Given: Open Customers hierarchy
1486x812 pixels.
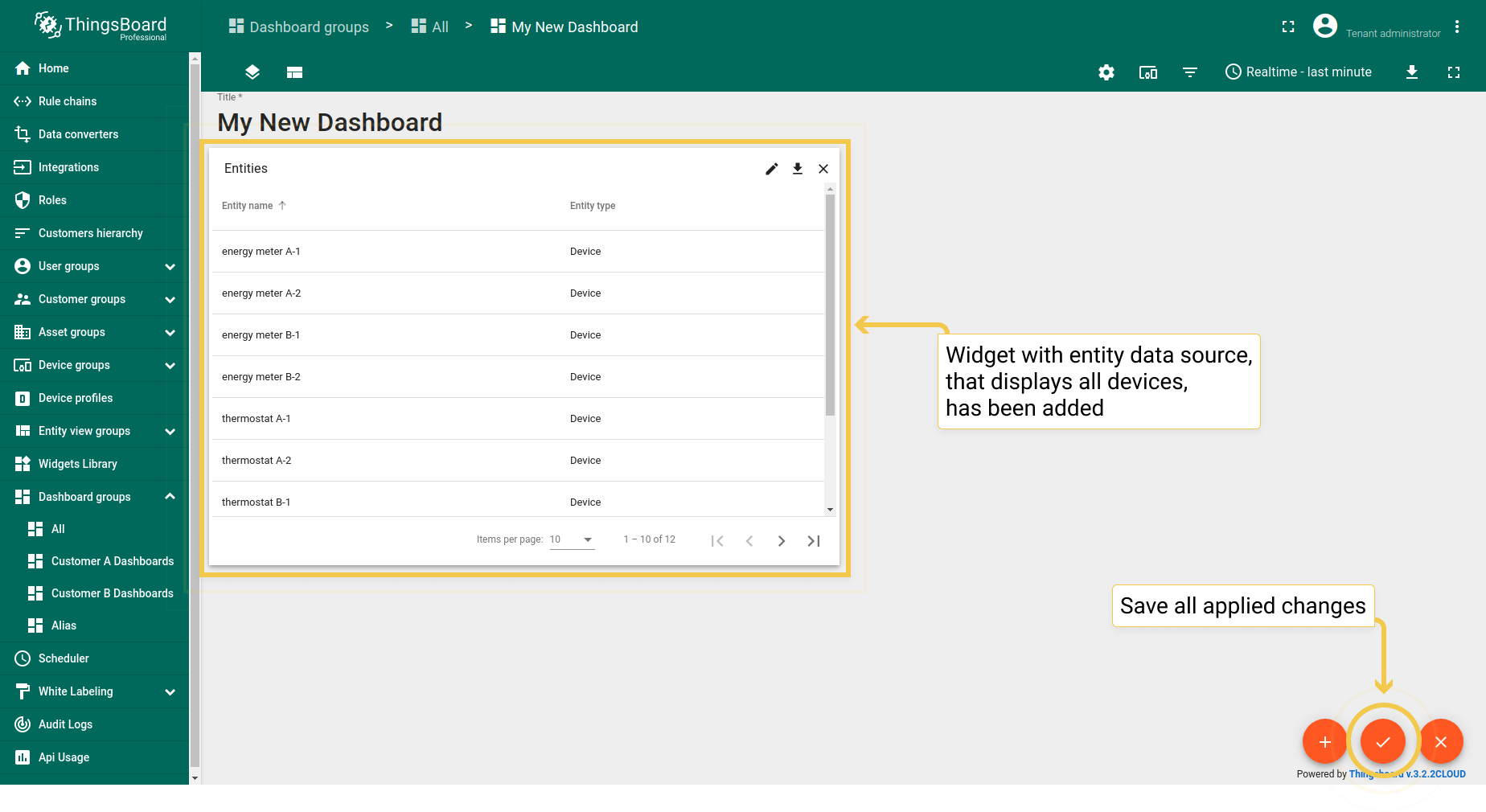Looking at the screenshot, I should [94, 233].
